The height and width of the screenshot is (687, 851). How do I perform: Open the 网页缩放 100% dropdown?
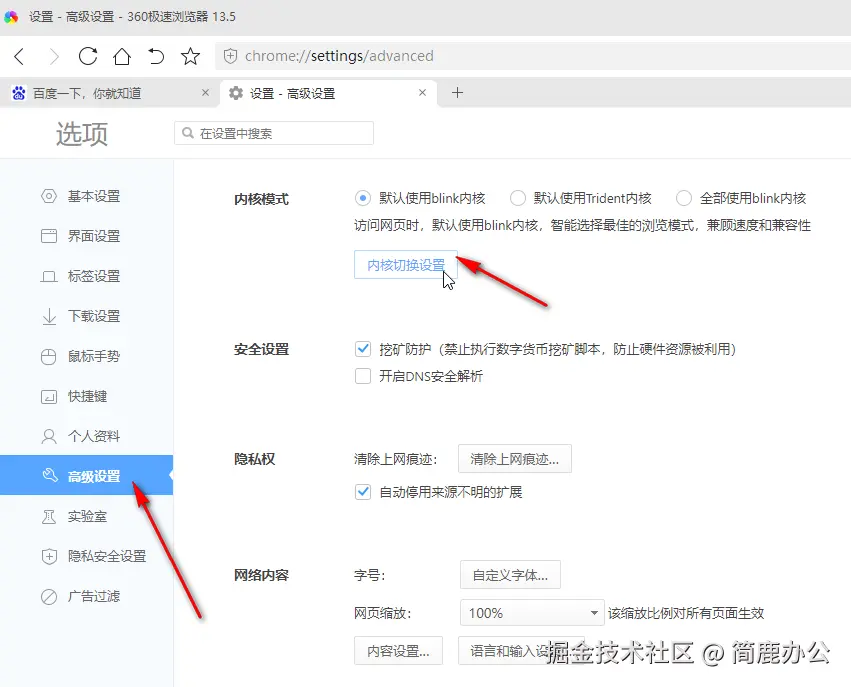point(532,613)
